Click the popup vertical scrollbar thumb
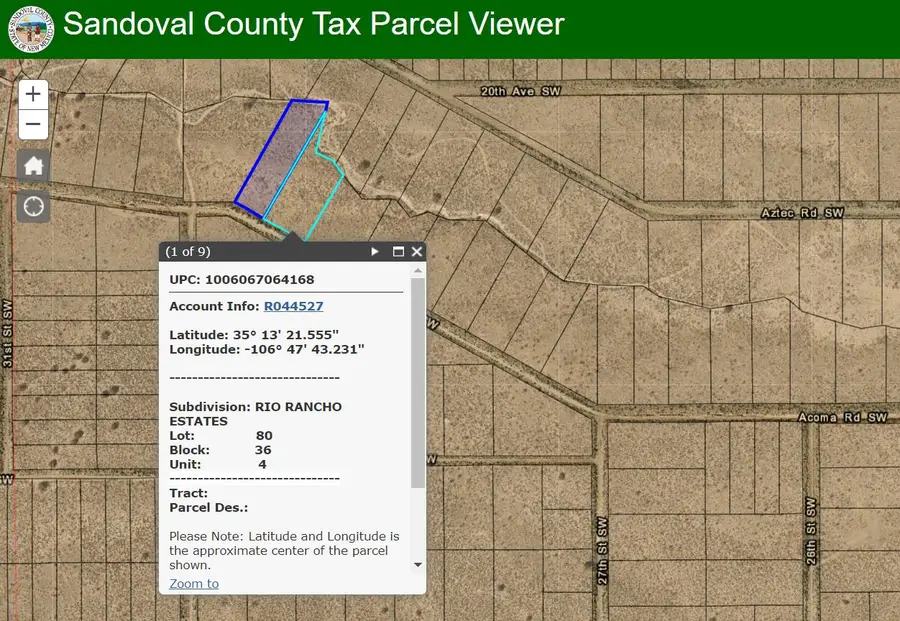900x621 pixels. coord(418,383)
